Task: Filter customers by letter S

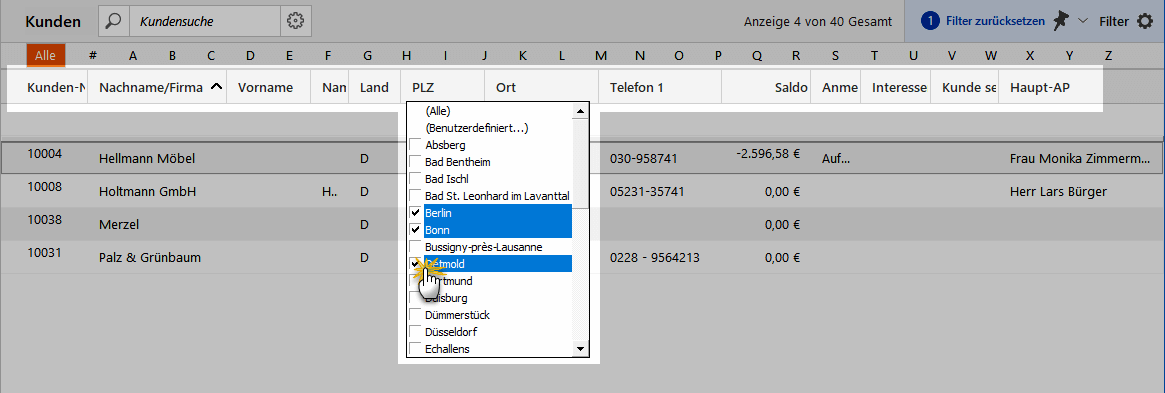Action: pos(835,55)
